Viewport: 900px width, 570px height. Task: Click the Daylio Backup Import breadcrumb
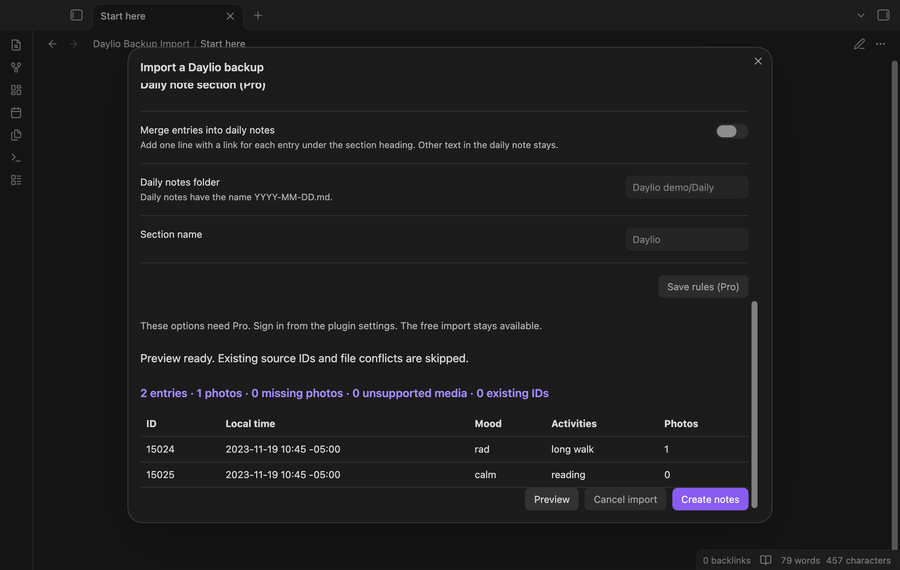141,44
